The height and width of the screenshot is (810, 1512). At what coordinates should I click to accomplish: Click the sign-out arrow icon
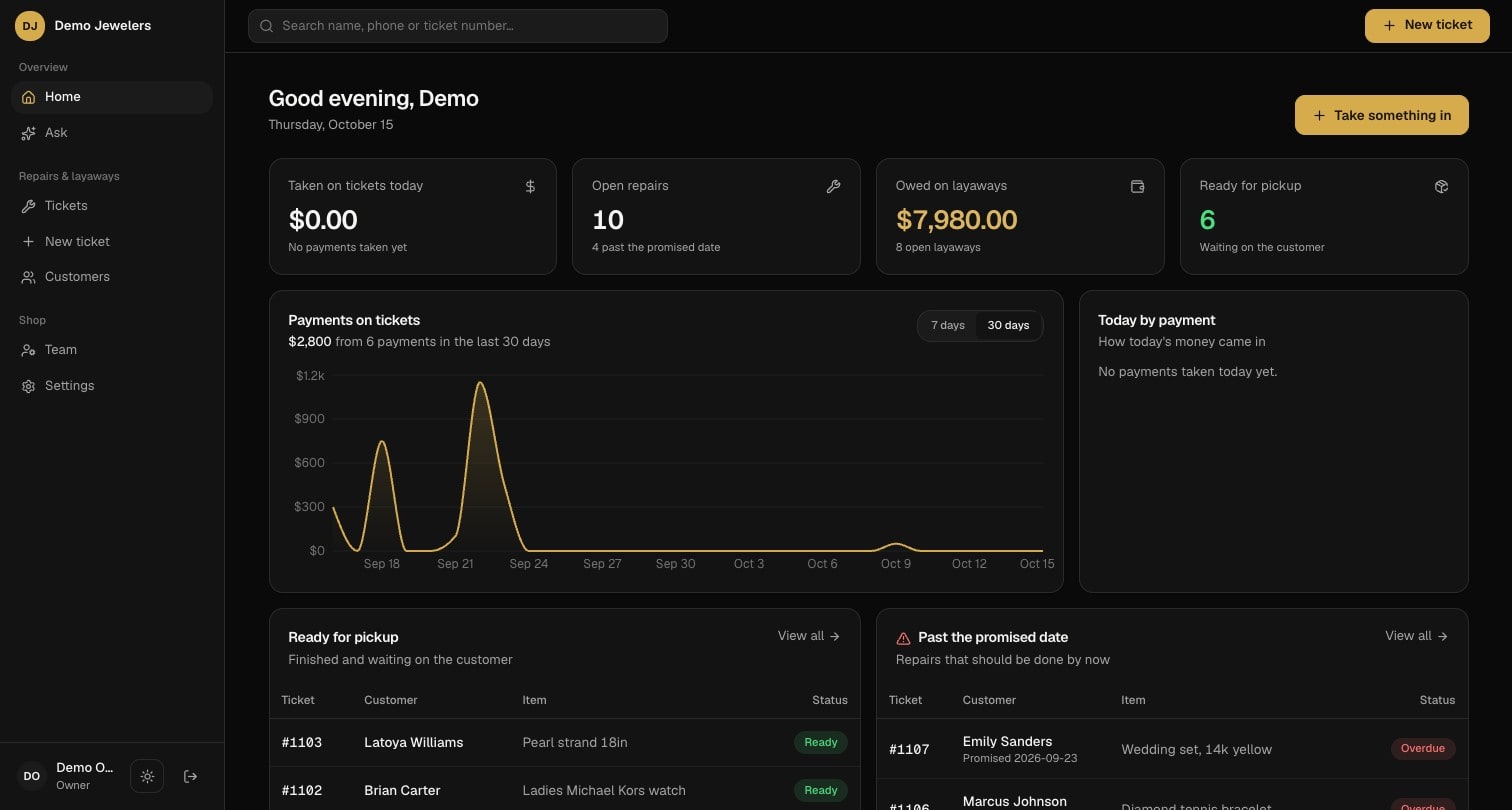click(x=191, y=776)
